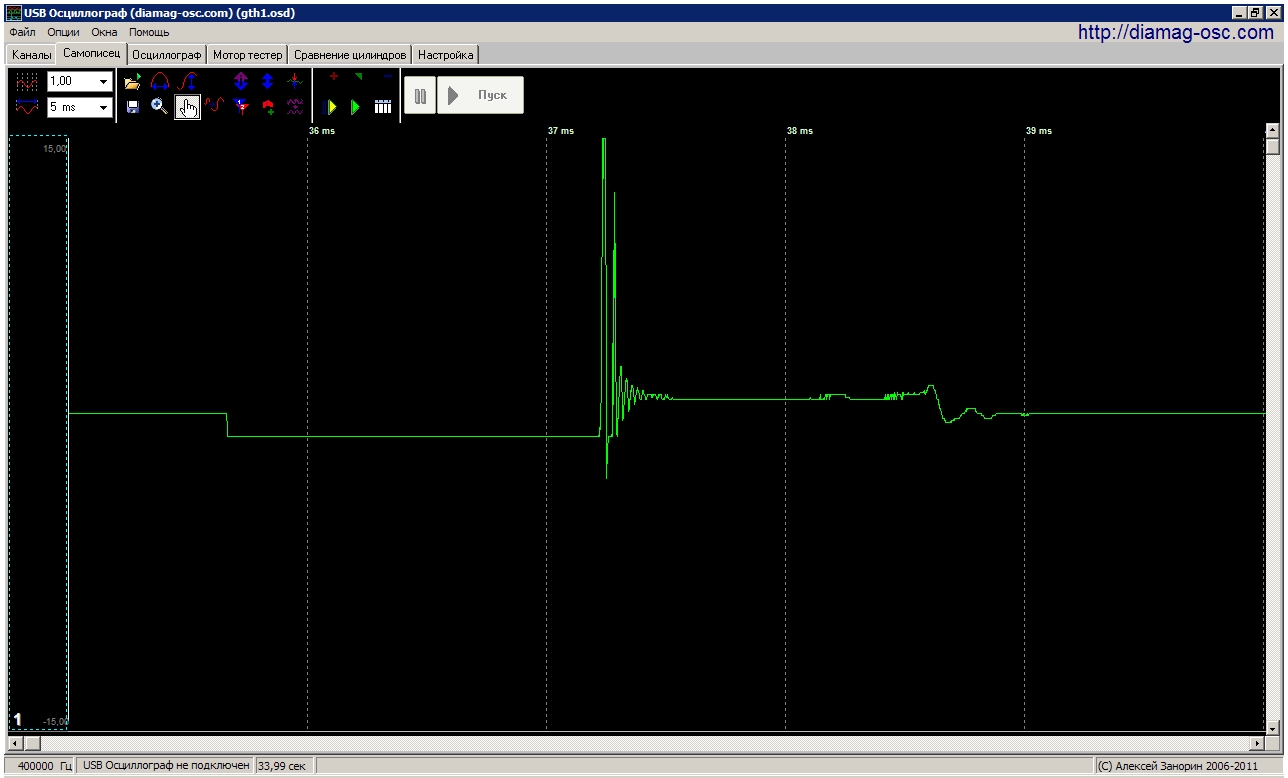Click the white grid columns icon
Viewport: 1288px width, 778px height.
click(383, 107)
